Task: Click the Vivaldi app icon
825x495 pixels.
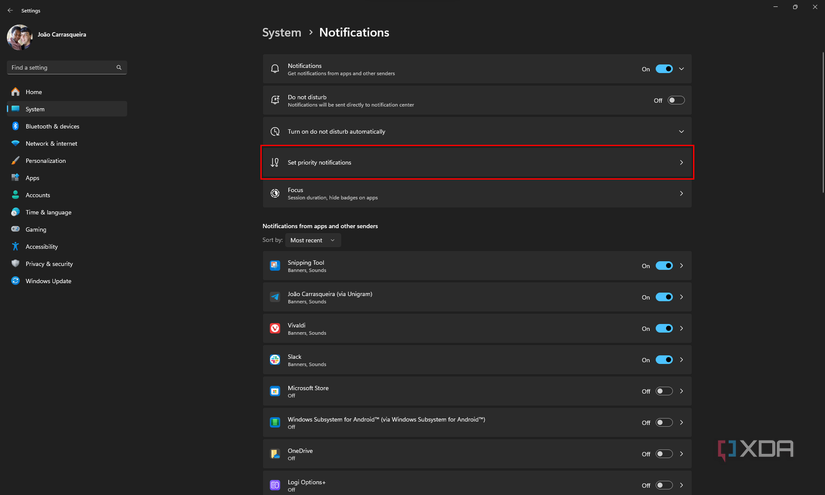Action: tap(275, 328)
